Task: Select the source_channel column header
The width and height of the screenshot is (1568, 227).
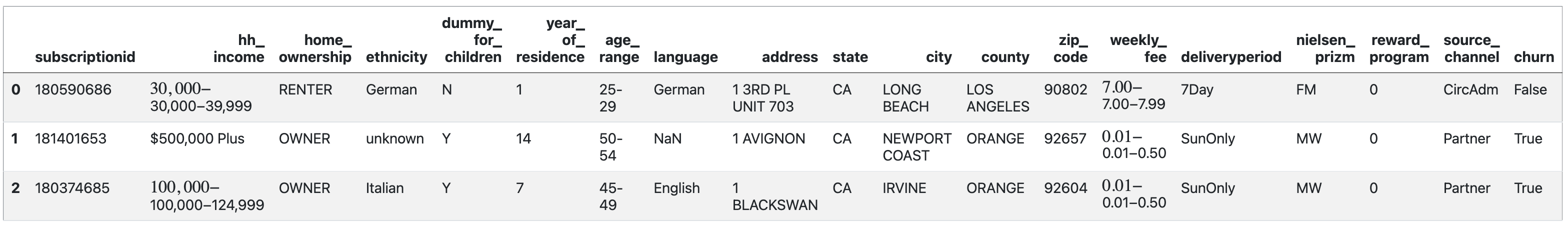Action: point(1470,48)
